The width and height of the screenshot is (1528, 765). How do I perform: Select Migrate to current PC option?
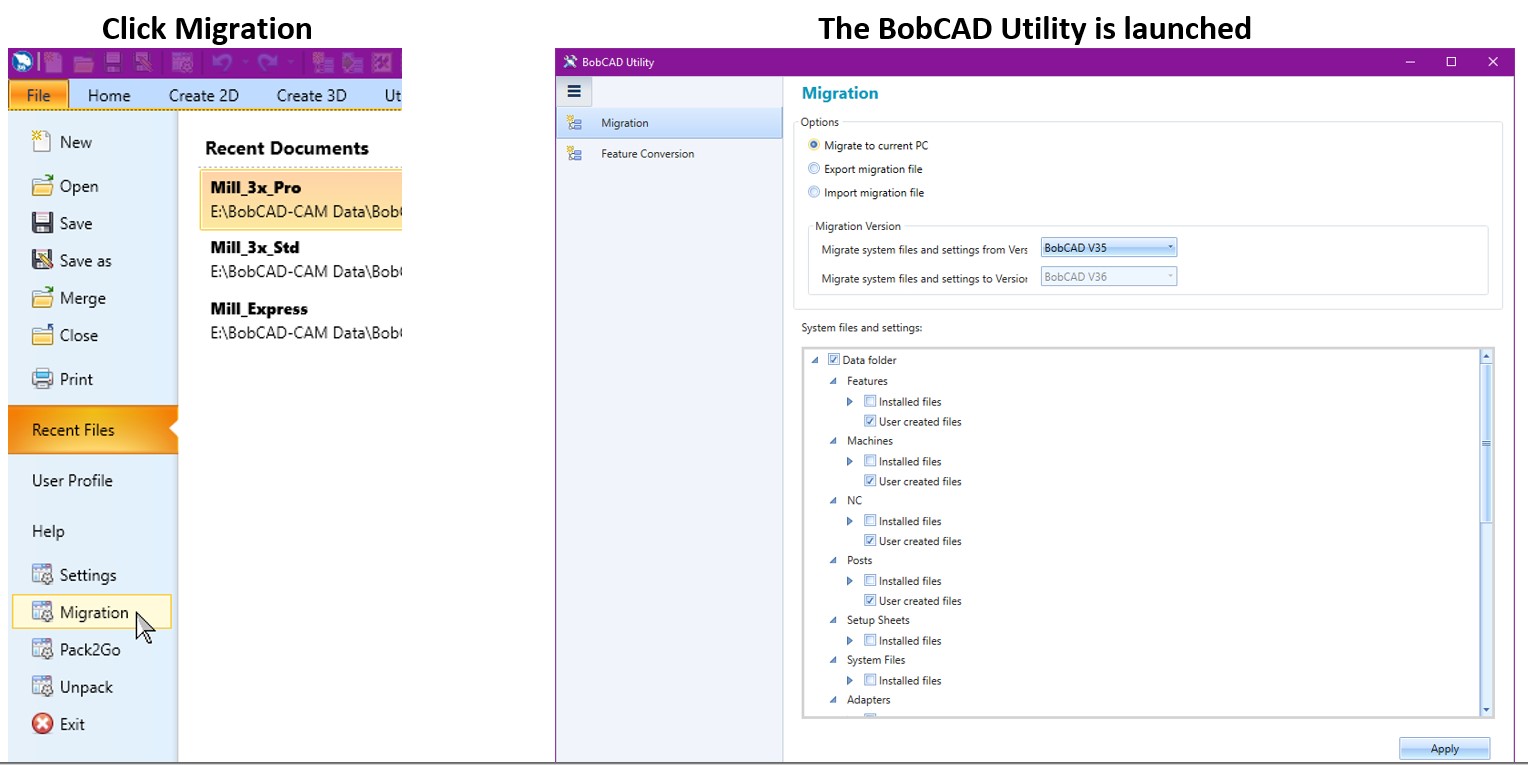tap(814, 145)
